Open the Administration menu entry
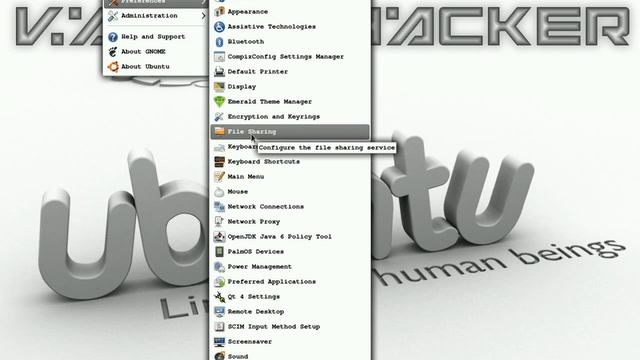Image resolution: width=640 pixels, height=360 pixels. coord(156,16)
